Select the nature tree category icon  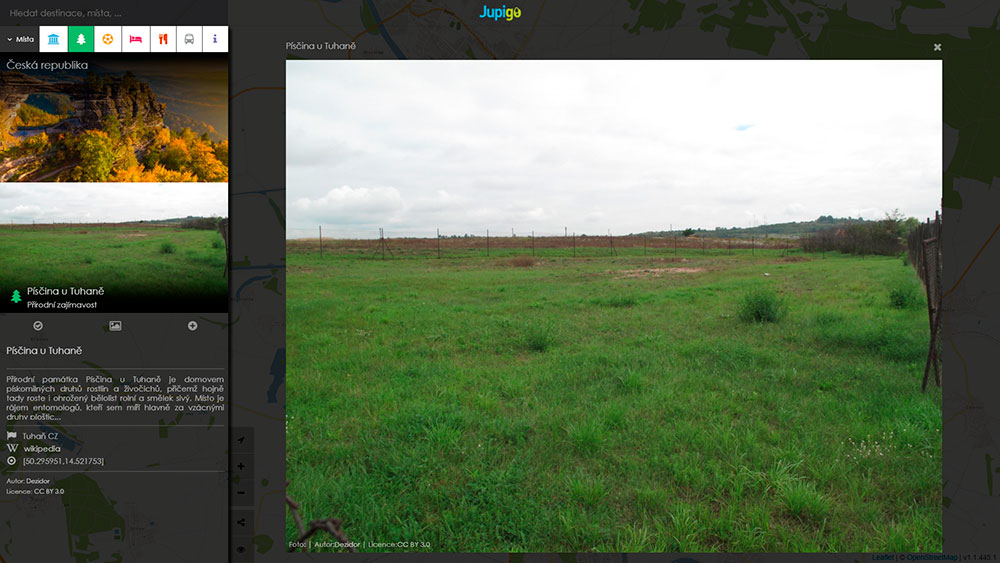click(81, 39)
